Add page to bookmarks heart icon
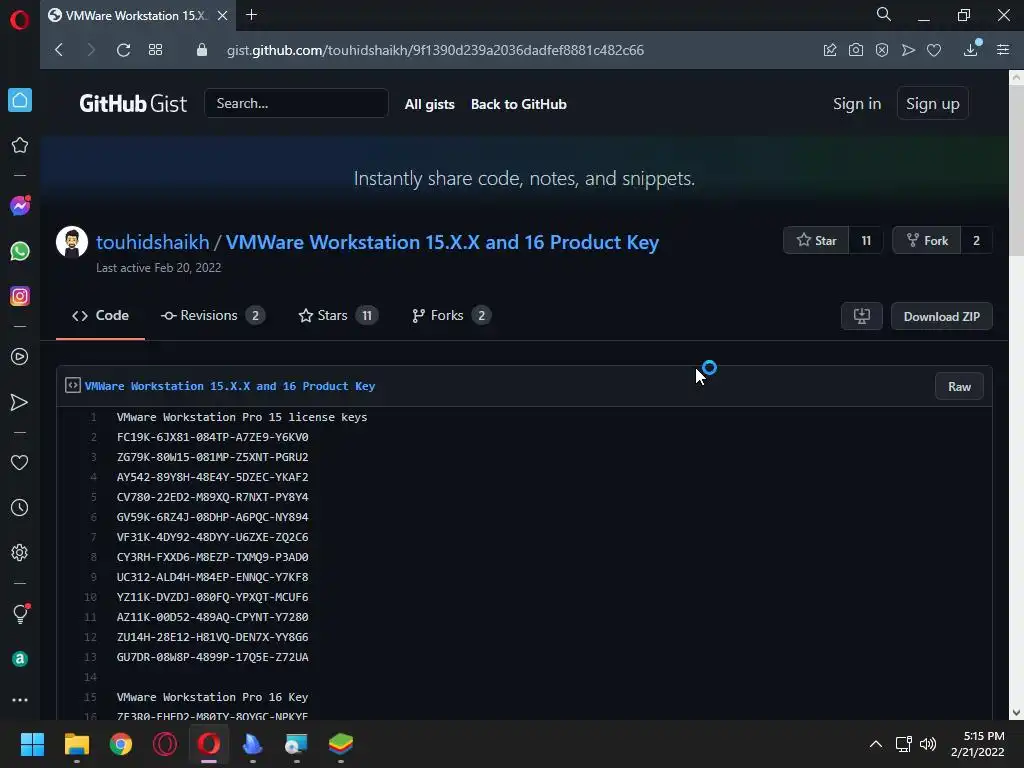Viewport: 1024px width, 768px height. click(934, 50)
